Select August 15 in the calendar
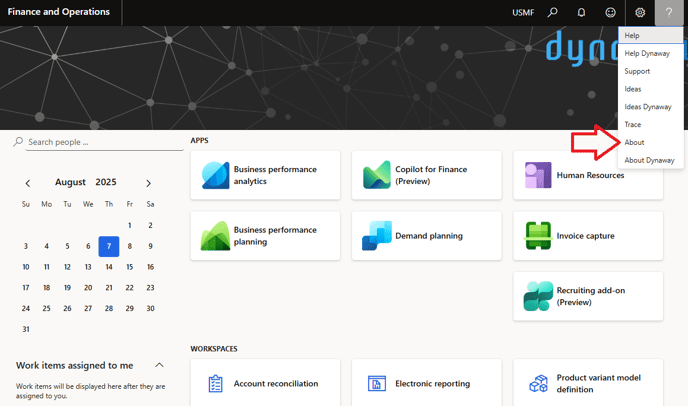This screenshot has height=406, width=688. pyautogui.click(x=129, y=267)
